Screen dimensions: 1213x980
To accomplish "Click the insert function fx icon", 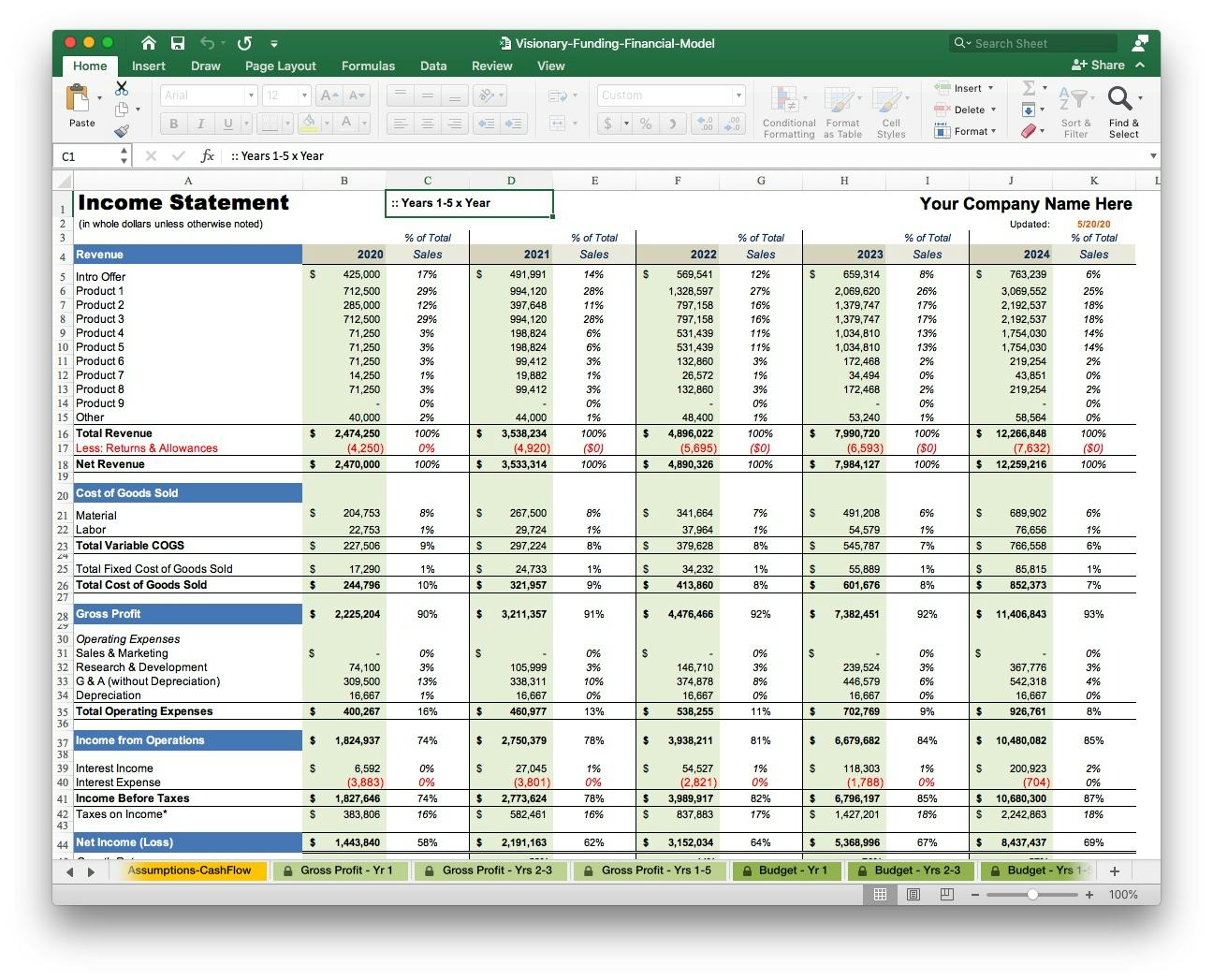I will click(208, 156).
